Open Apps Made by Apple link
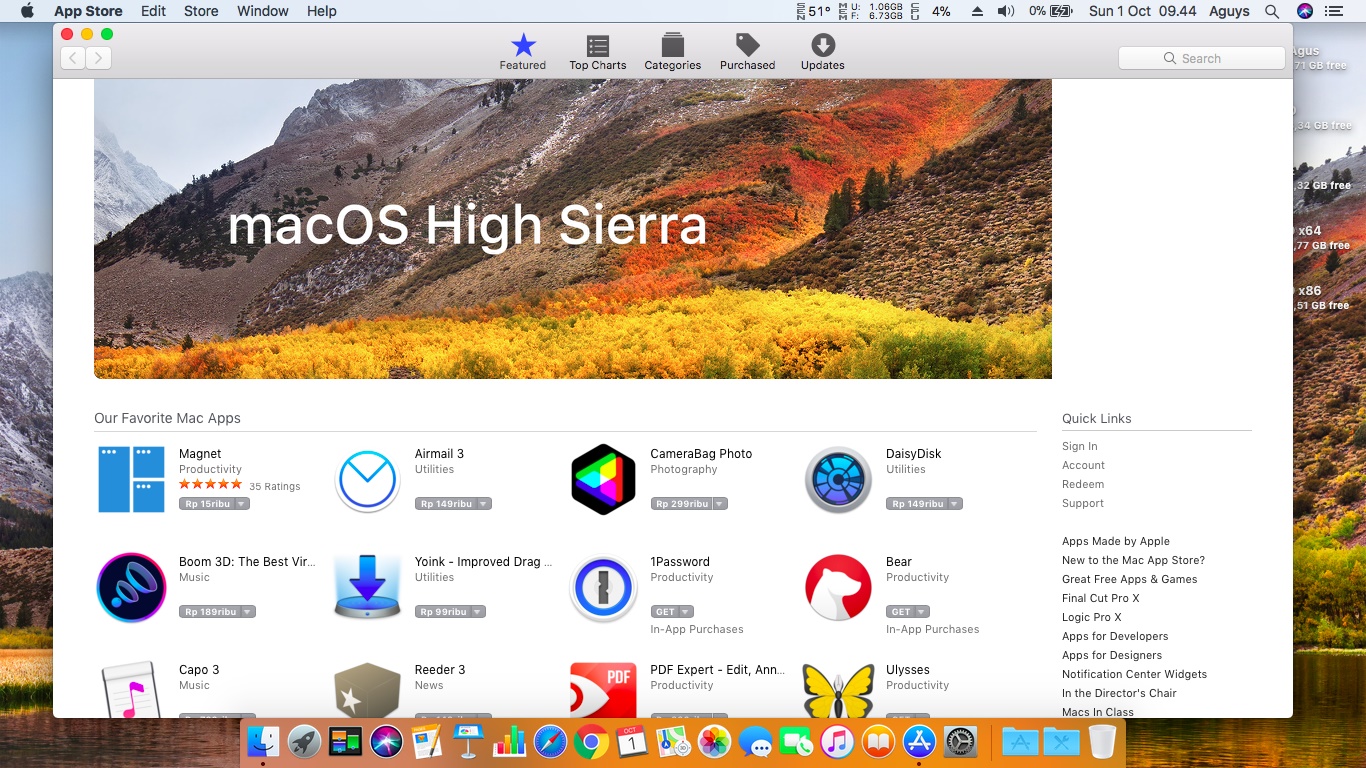Viewport: 1366px width, 768px height. (1116, 541)
